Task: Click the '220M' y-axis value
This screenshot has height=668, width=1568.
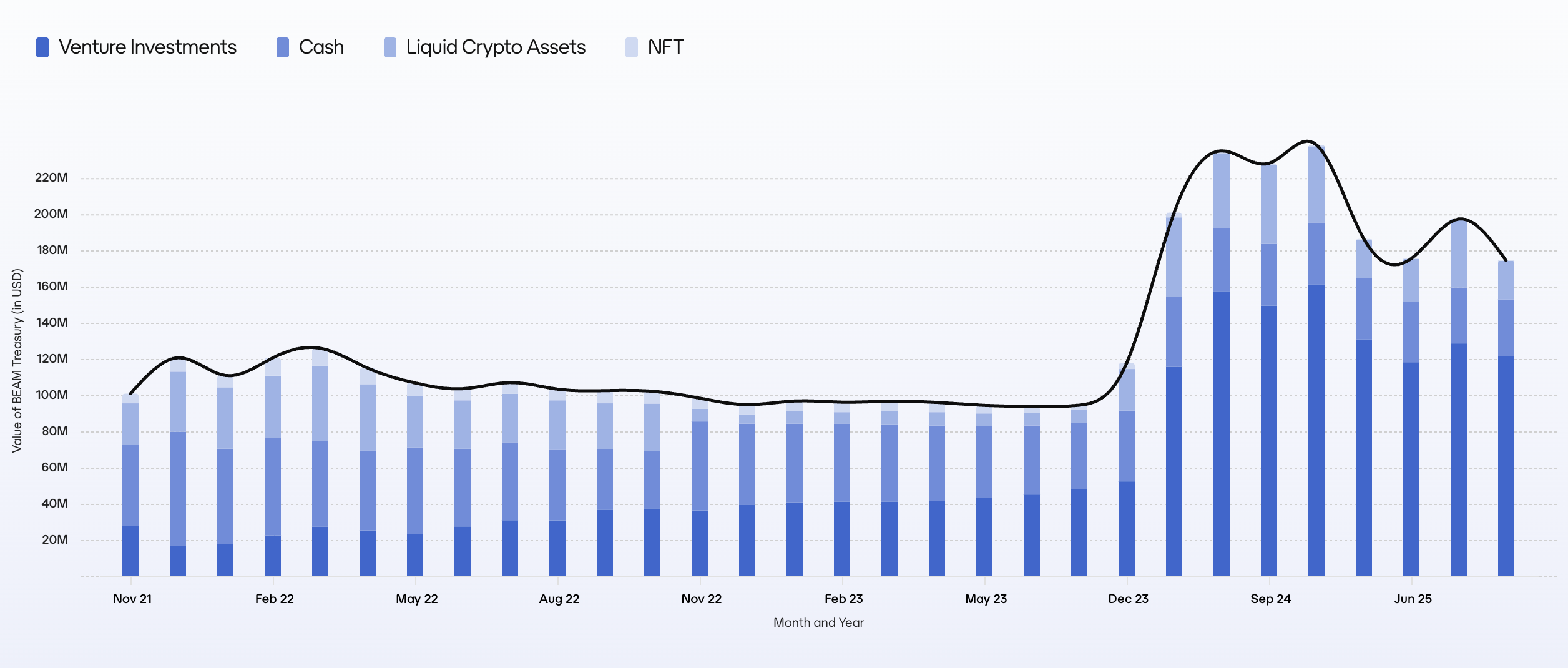Action: coord(51,177)
